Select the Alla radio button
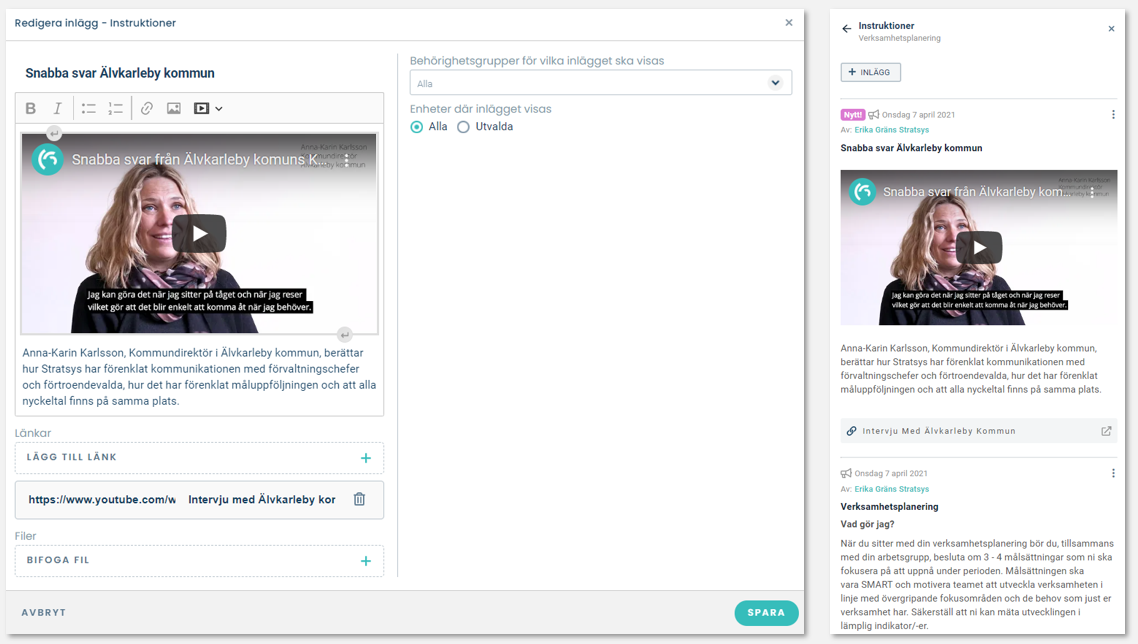This screenshot has height=644, width=1138. point(417,127)
